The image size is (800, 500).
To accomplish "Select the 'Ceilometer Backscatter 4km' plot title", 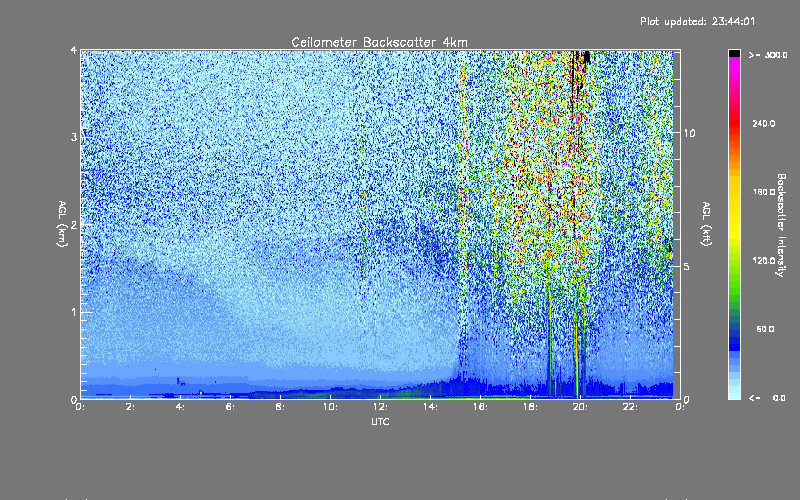I will (379, 42).
